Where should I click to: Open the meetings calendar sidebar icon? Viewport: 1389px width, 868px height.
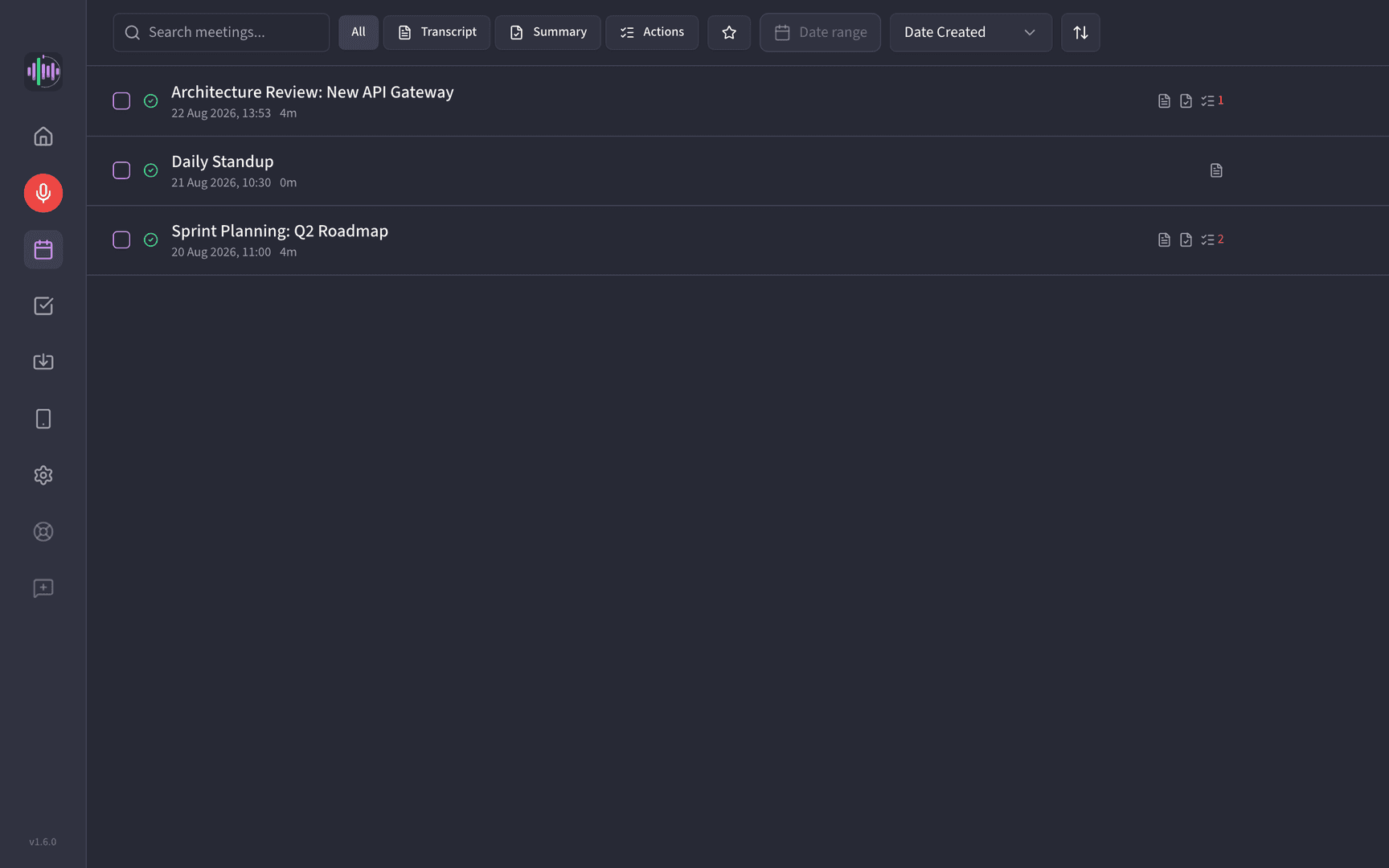click(43, 250)
